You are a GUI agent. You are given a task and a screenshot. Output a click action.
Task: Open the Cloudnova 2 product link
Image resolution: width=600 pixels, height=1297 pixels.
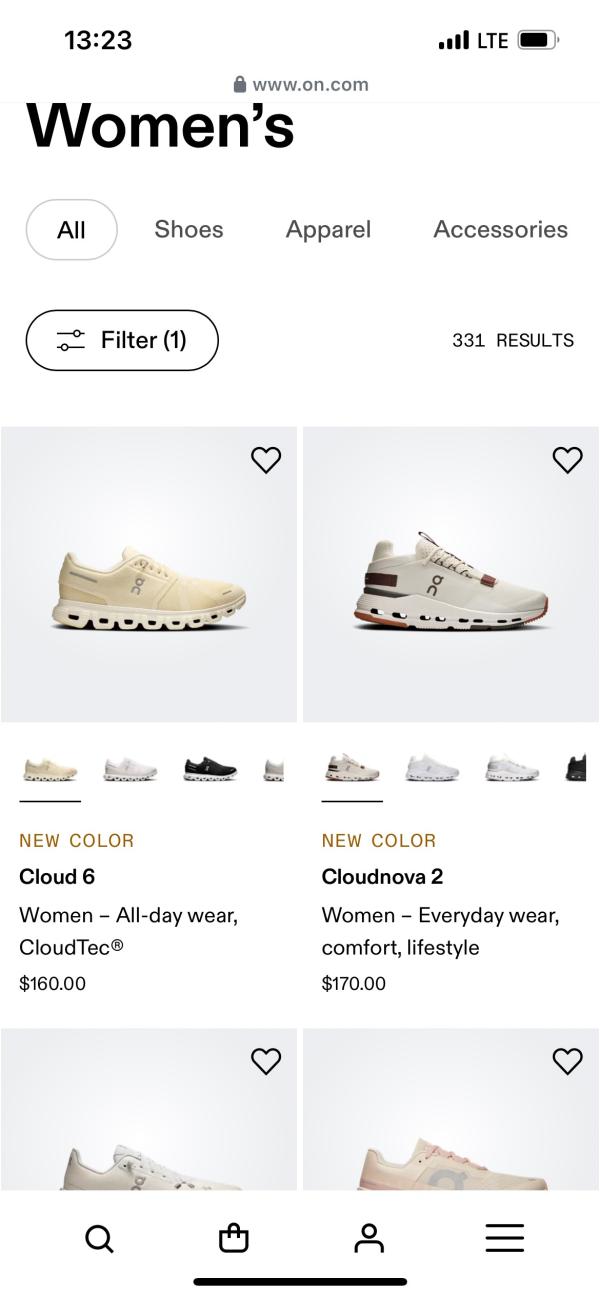[382, 877]
